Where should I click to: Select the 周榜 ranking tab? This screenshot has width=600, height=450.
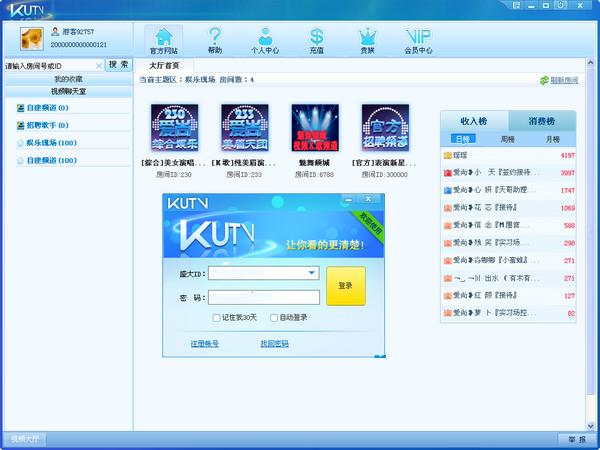[x=508, y=139]
